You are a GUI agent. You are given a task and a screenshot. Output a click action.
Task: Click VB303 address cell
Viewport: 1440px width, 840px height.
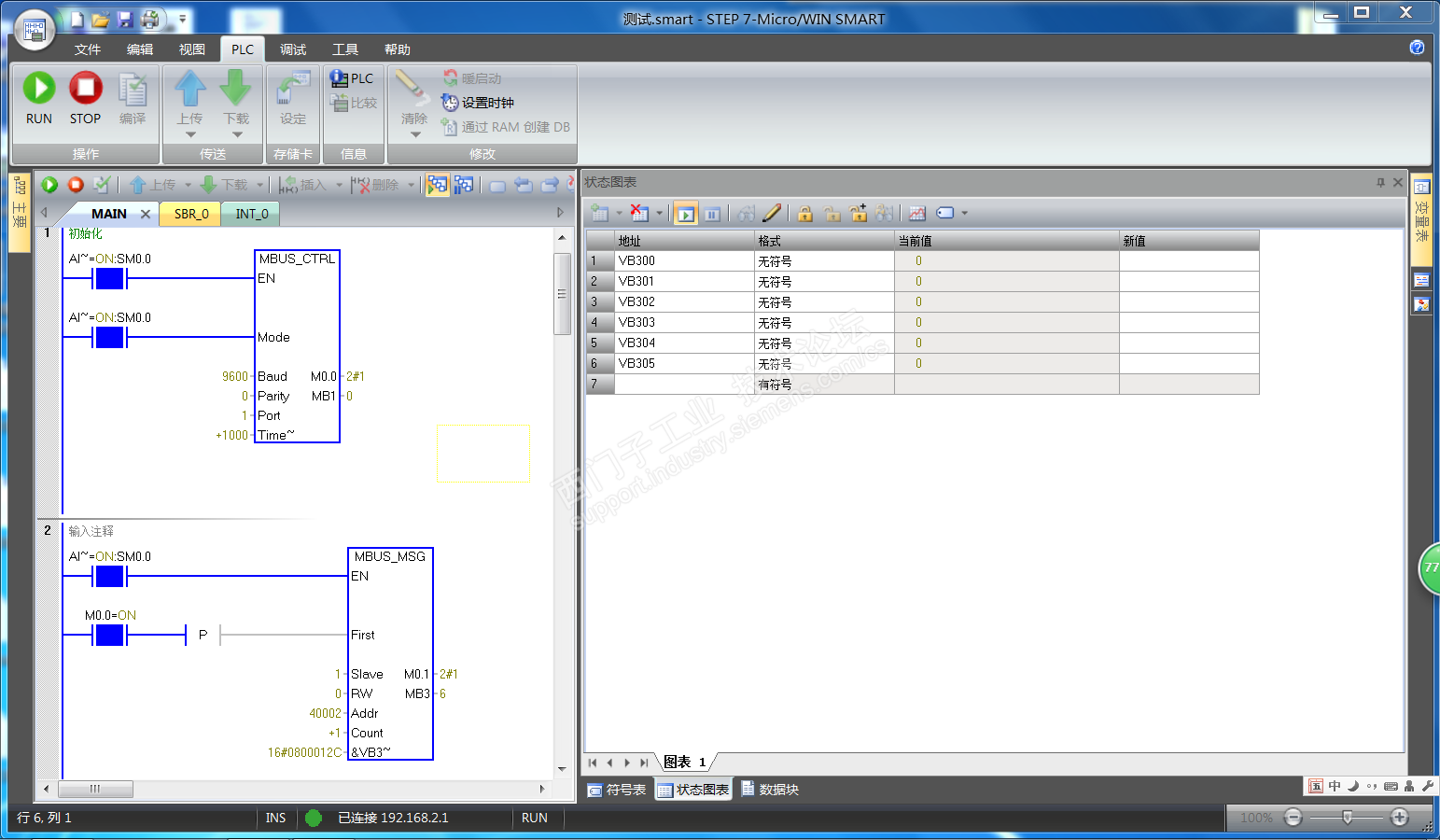point(684,323)
